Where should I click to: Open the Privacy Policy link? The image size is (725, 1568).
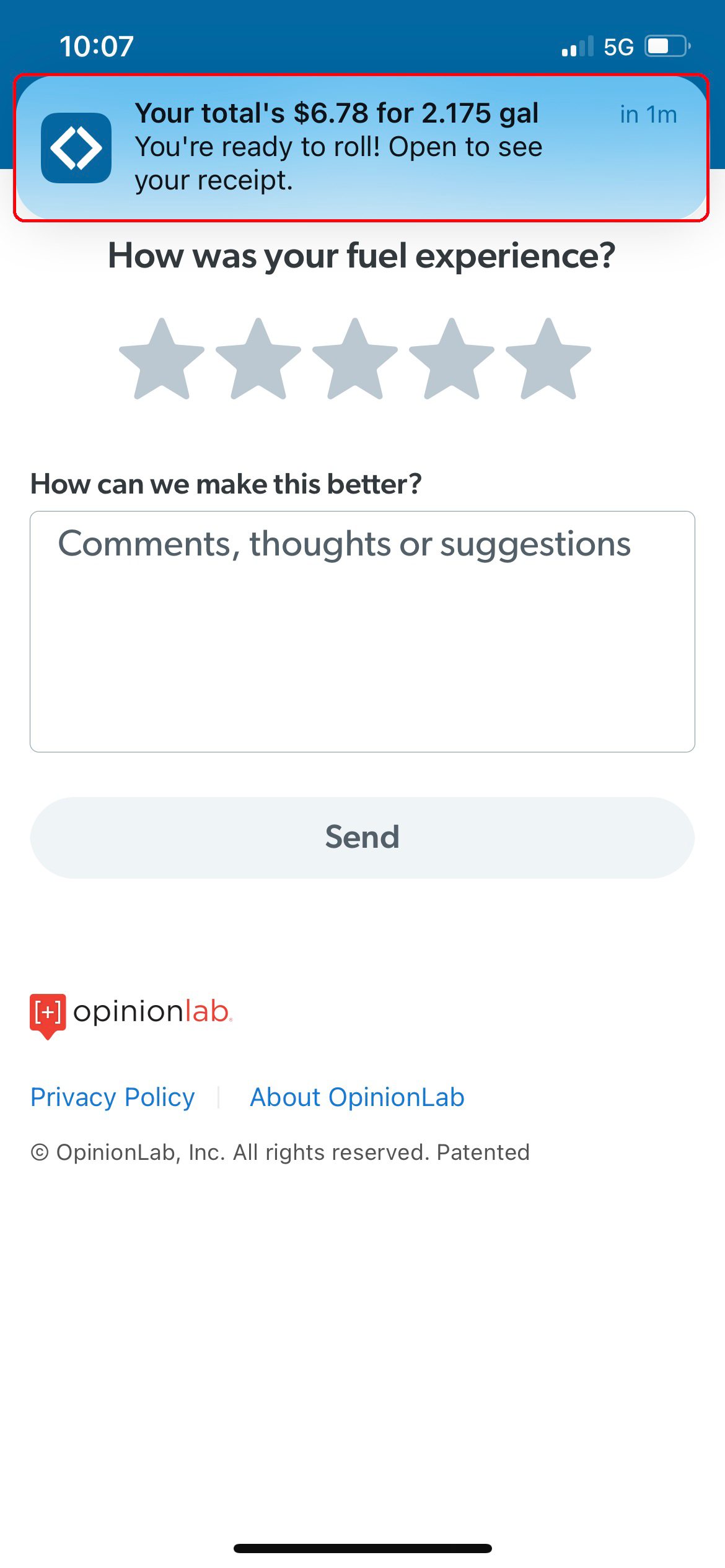[113, 1097]
